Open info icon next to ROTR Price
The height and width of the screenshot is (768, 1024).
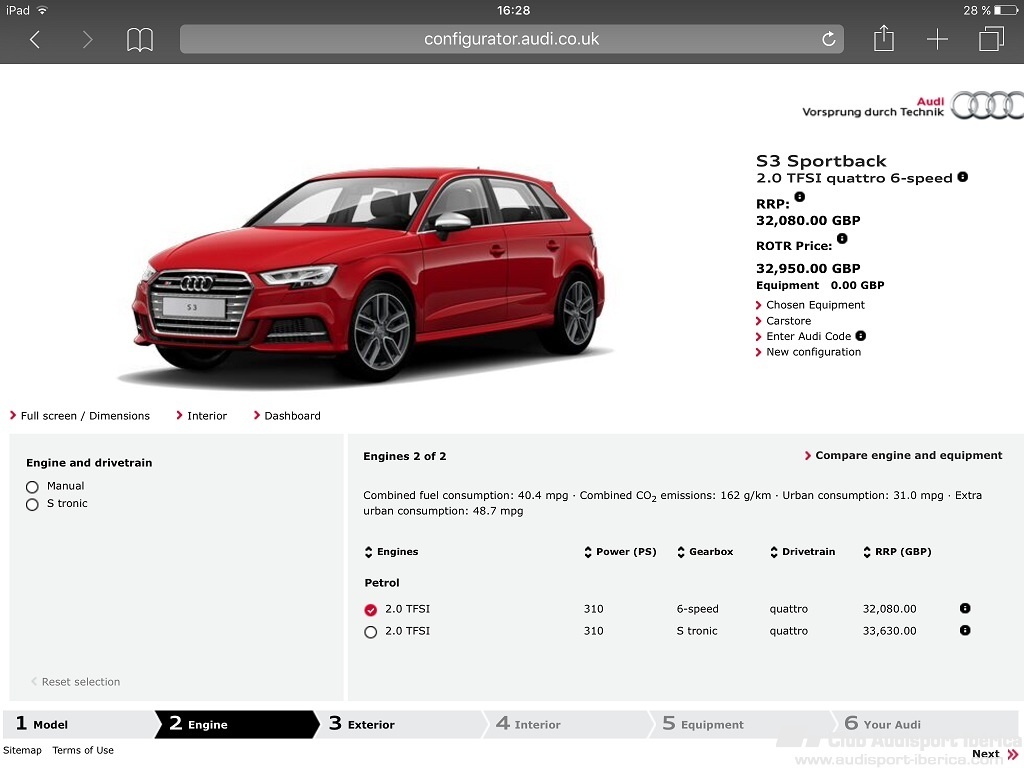coord(842,238)
